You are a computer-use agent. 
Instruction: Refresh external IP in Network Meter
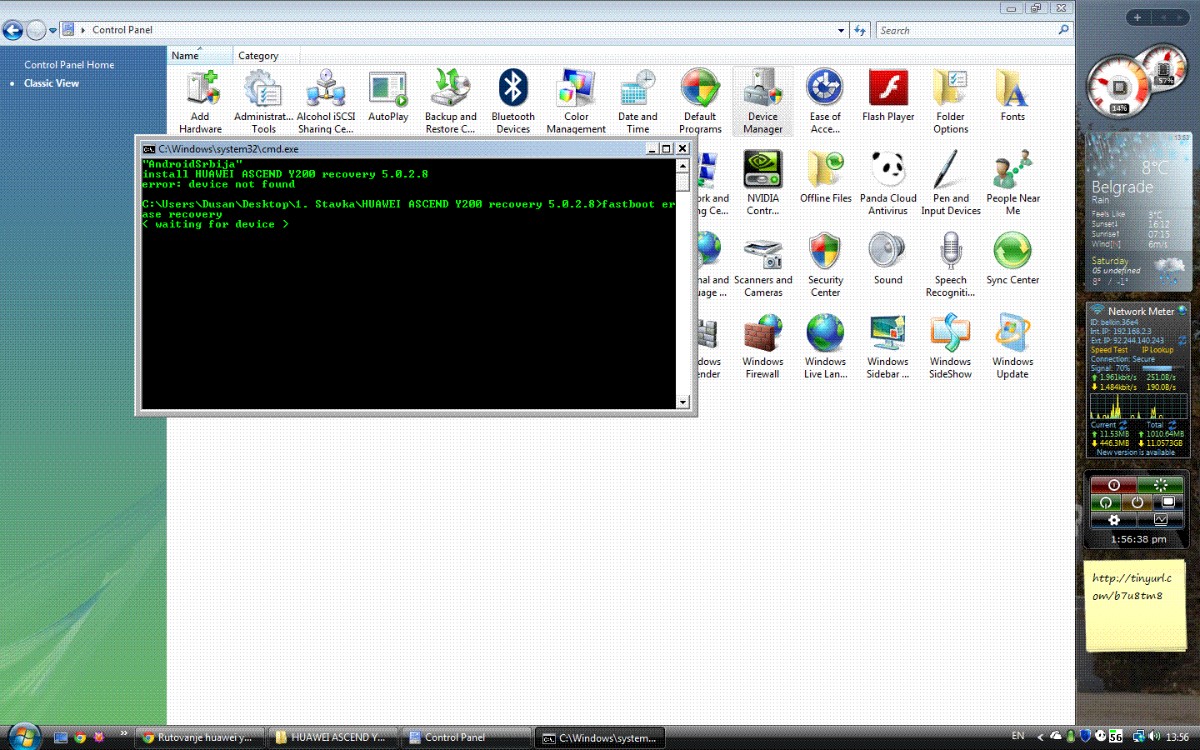(x=1182, y=341)
